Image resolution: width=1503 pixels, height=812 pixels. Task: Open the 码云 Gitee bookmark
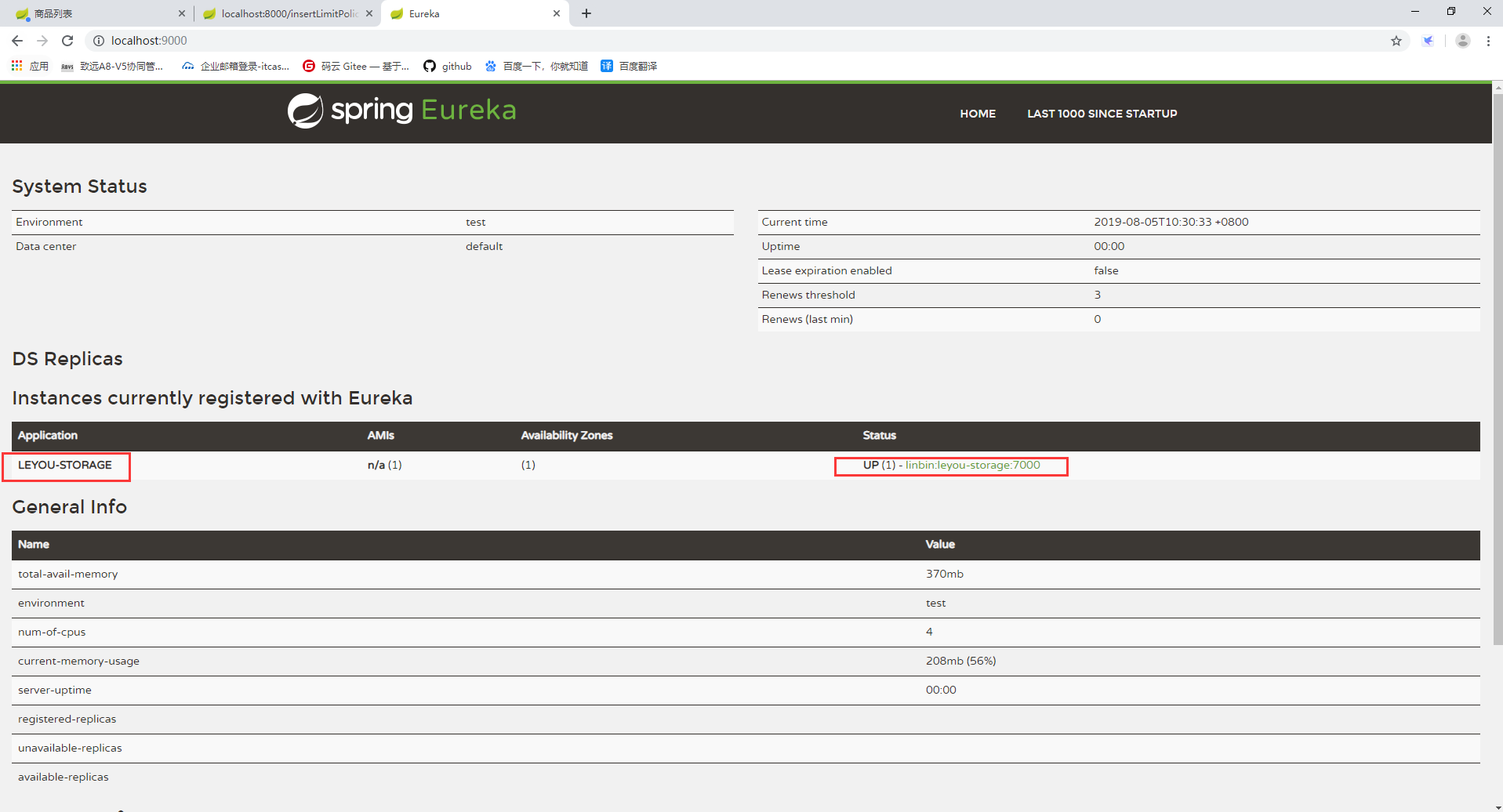coord(356,67)
